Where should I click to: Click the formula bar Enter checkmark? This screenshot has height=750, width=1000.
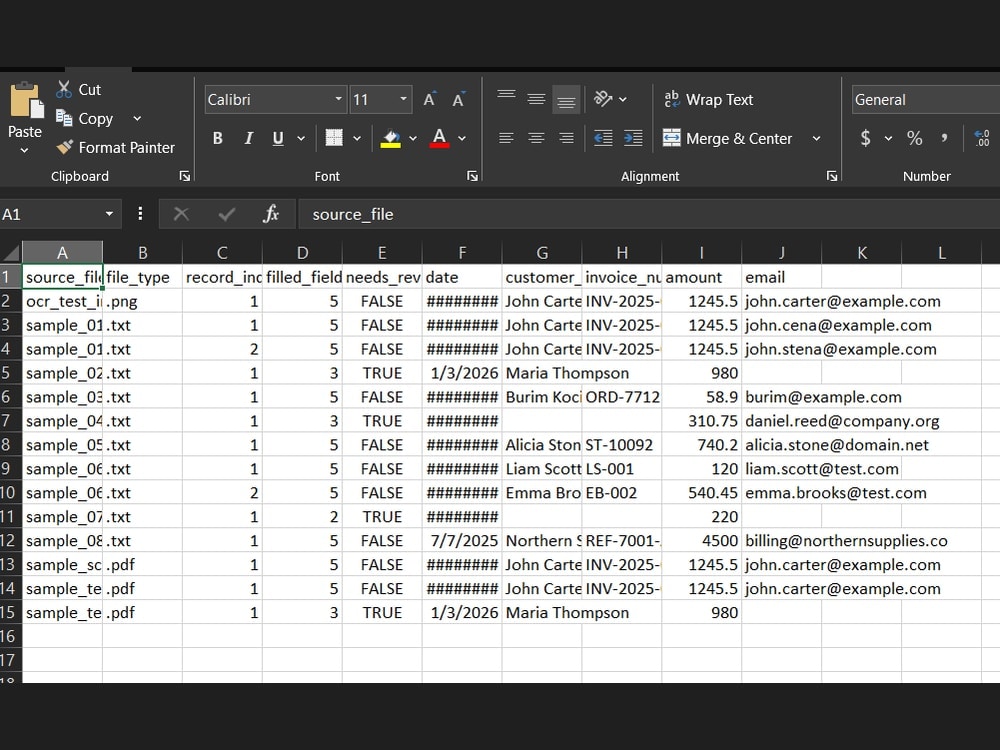(226, 214)
